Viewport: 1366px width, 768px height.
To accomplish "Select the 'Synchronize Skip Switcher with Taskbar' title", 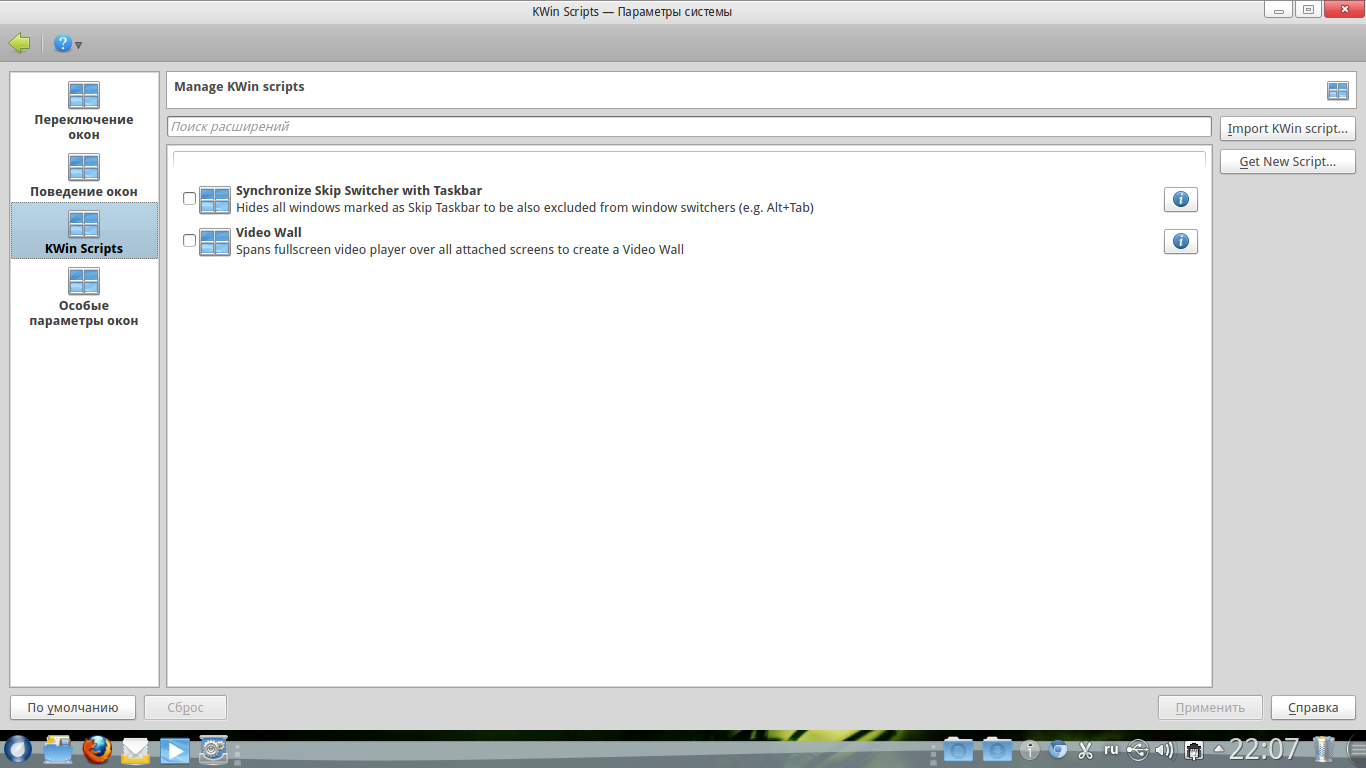I will pyautogui.click(x=359, y=191).
